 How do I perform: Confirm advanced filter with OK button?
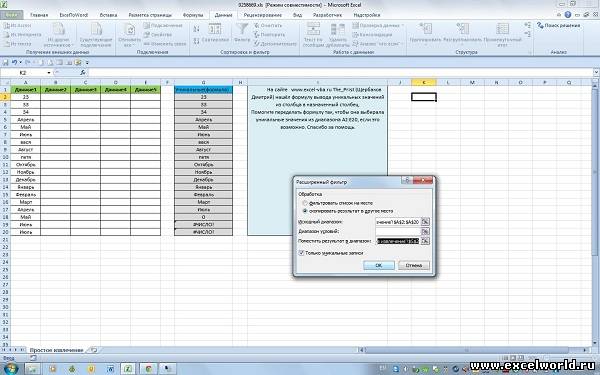click(x=379, y=265)
